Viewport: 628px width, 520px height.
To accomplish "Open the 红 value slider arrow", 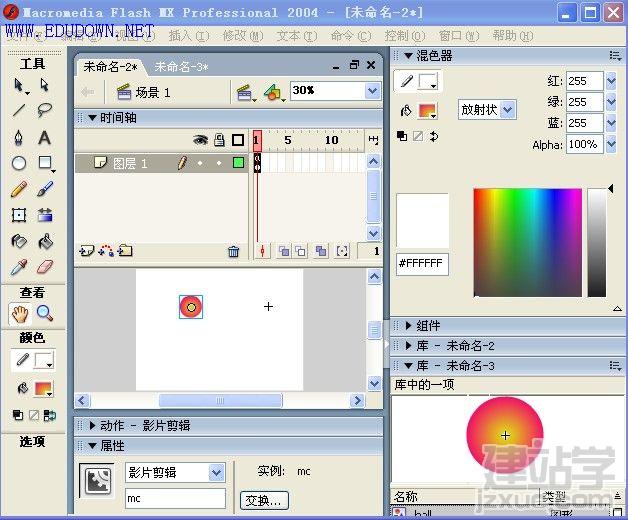I will (x=611, y=81).
